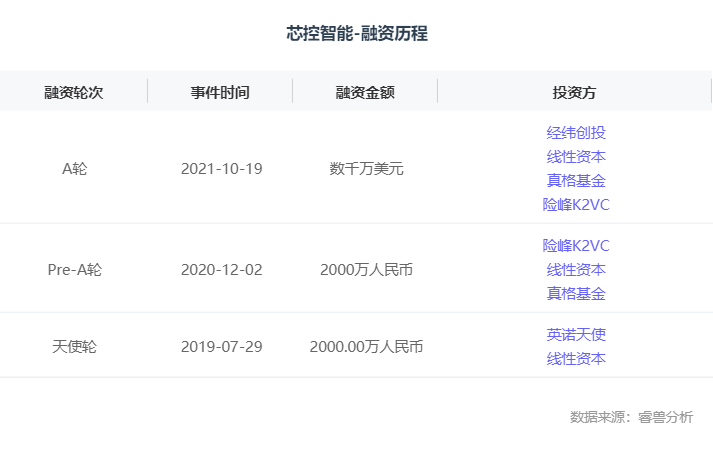Click the Pre-A轮 round cell
This screenshot has width=713, height=454.
click(75, 270)
